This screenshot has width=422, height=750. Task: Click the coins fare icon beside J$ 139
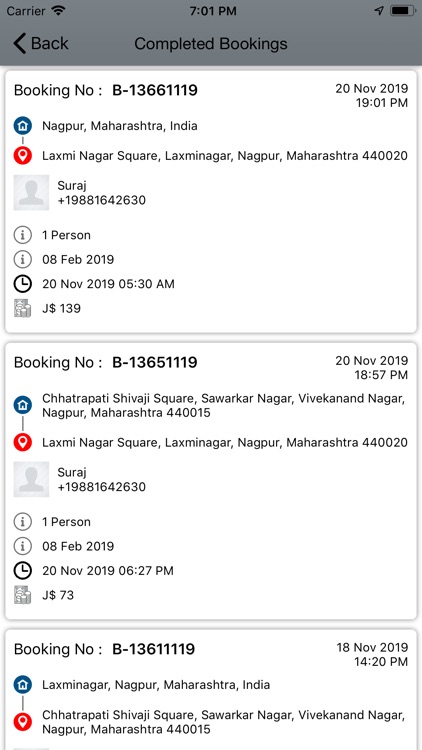point(22,309)
